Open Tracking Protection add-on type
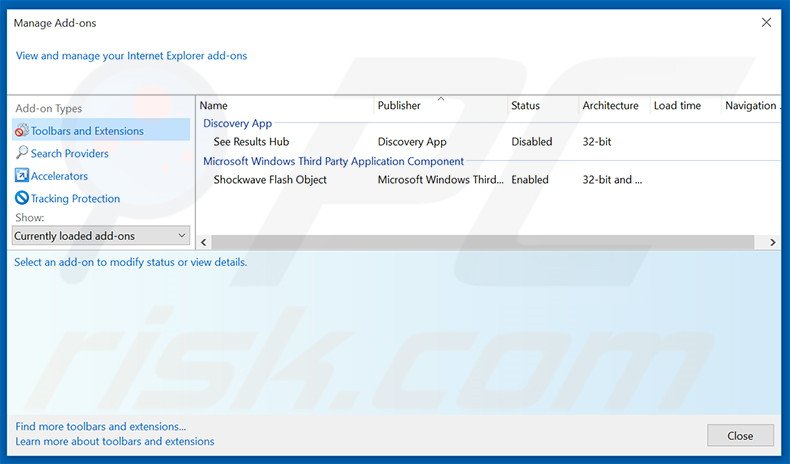Image resolution: width=790 pixels, height=464 pixels. (x=75, y=198)
